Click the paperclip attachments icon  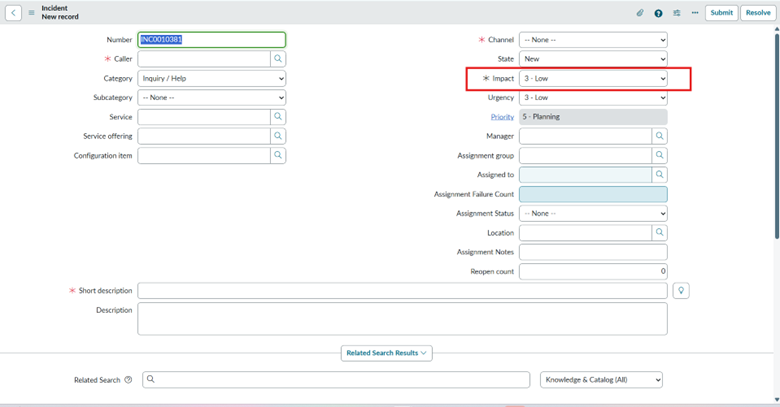640,13
